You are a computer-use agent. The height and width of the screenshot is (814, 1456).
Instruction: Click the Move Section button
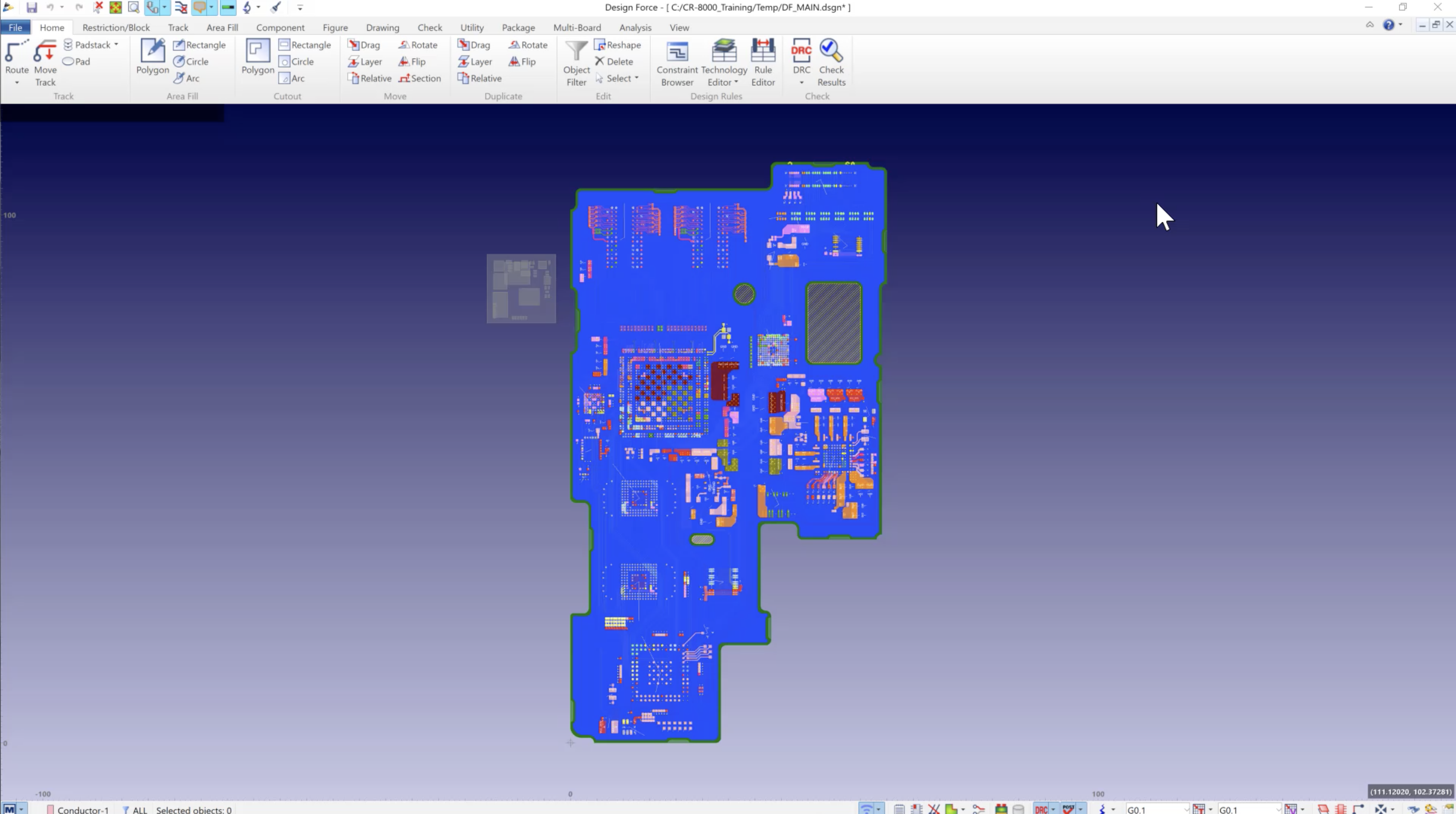[x=419, y=78]
